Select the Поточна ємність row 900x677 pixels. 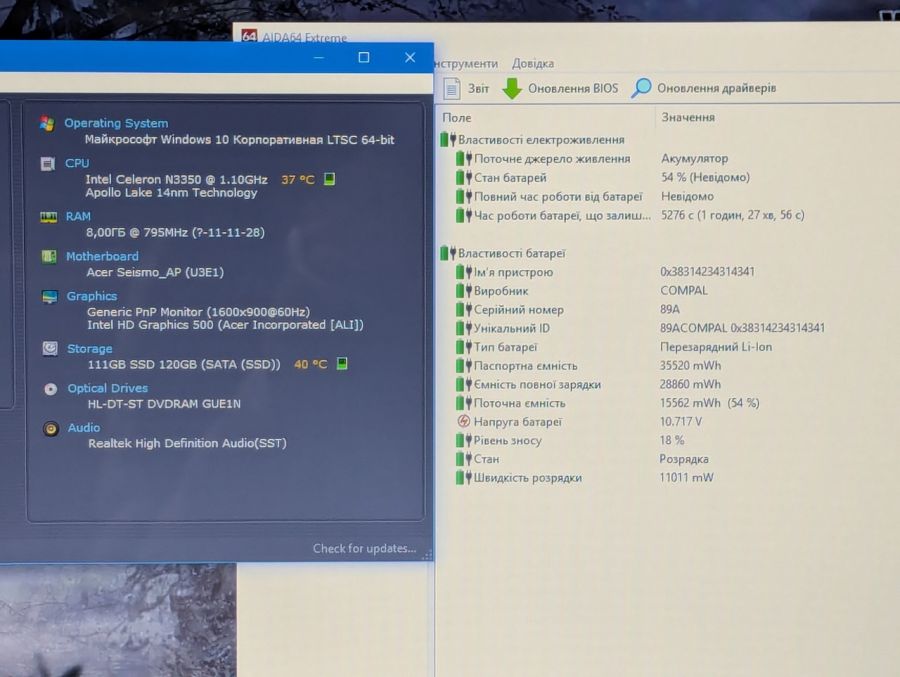[607, 403]
